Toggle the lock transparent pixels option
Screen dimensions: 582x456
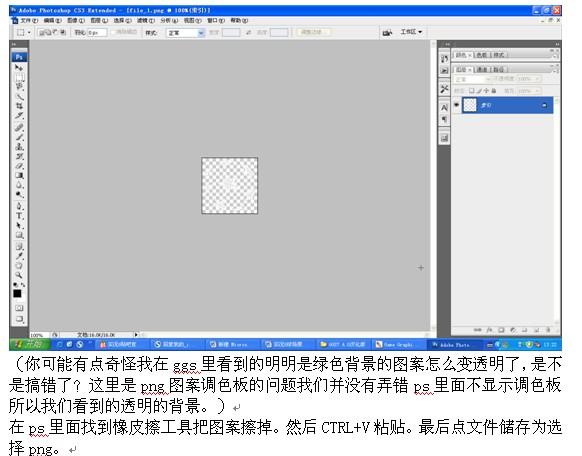pos(471,91)
